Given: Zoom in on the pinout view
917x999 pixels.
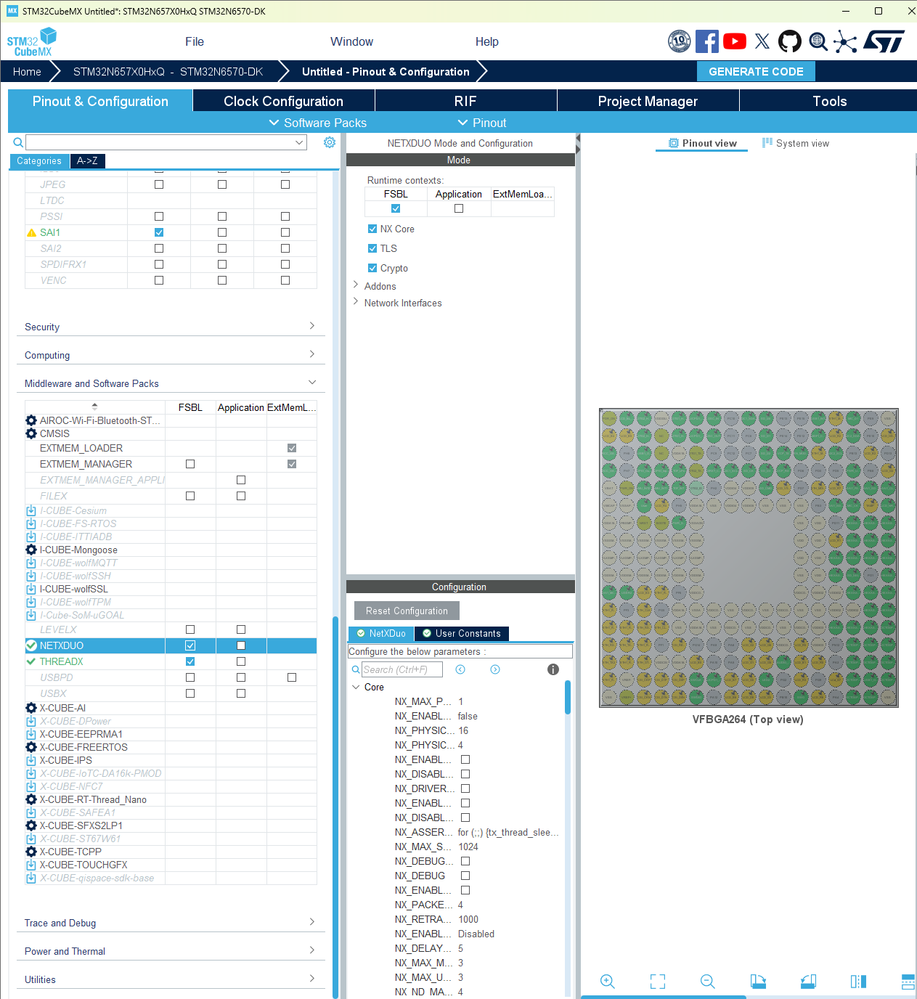Looking at the screenshot, I should tap(607, 981).
